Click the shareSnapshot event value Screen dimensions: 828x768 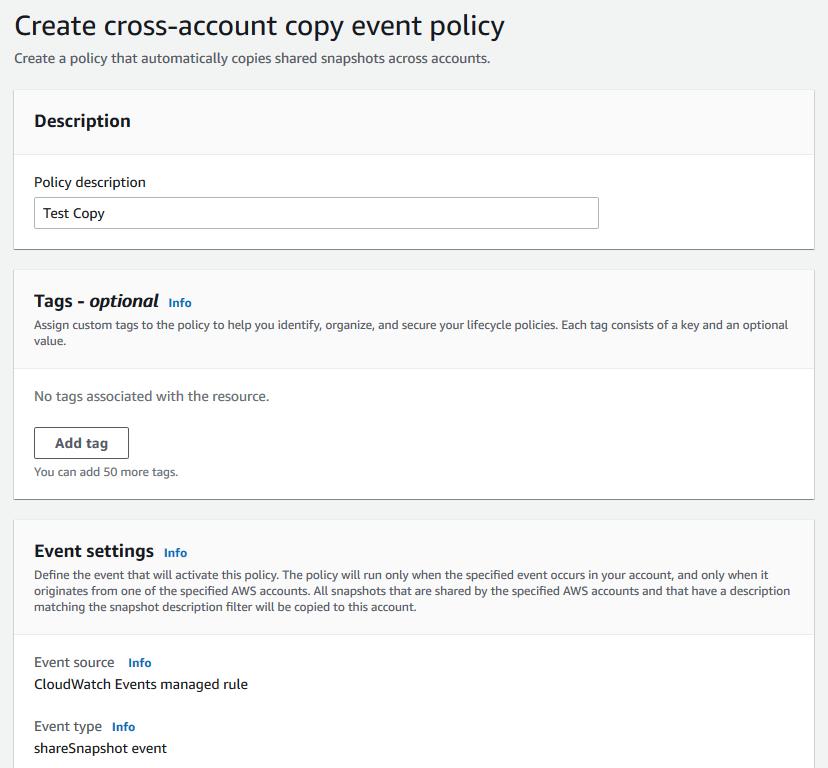pos(100,747)
